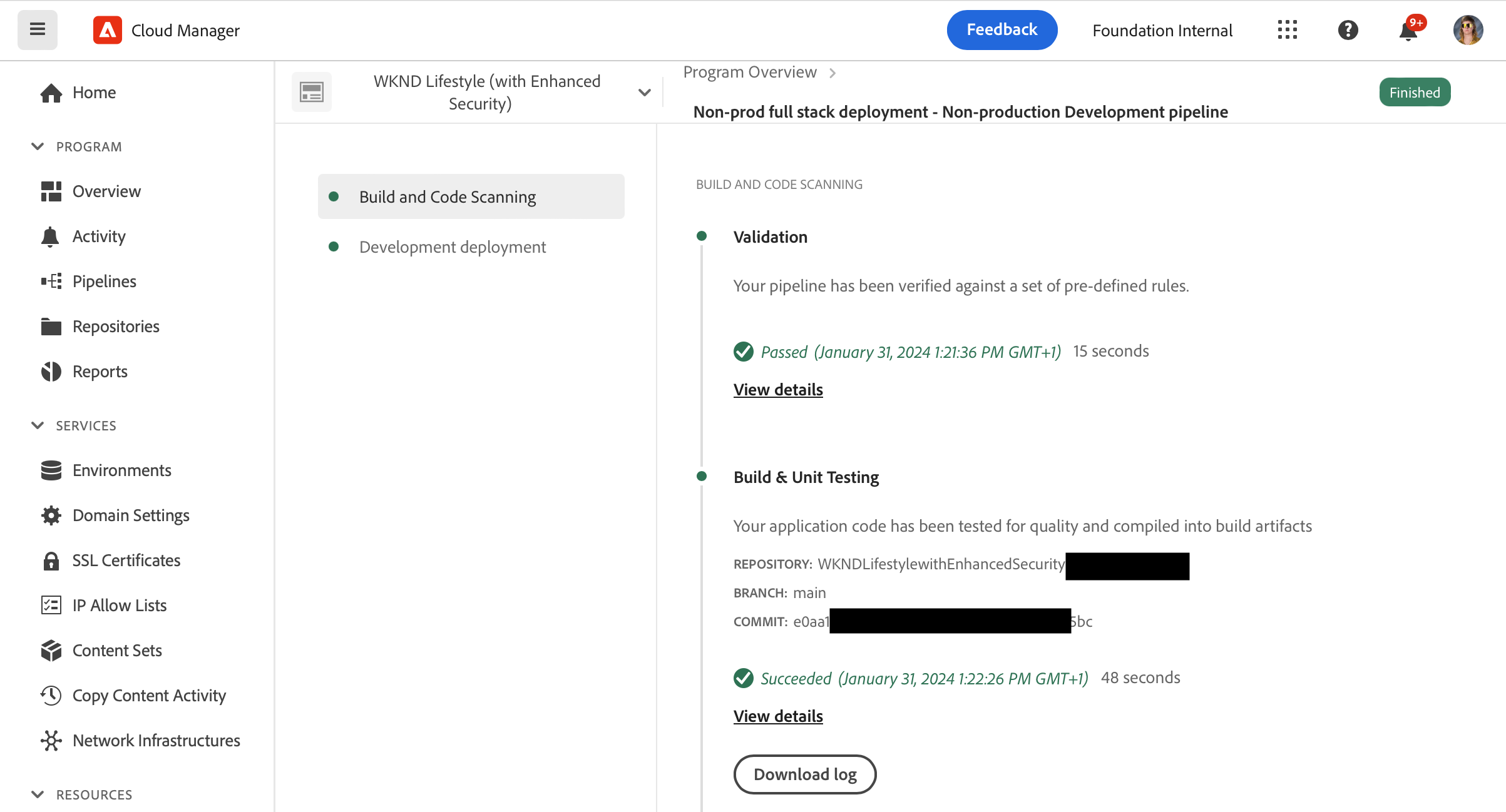Collapse the SERVICES section
The image size is (1506, 812).
38,425
